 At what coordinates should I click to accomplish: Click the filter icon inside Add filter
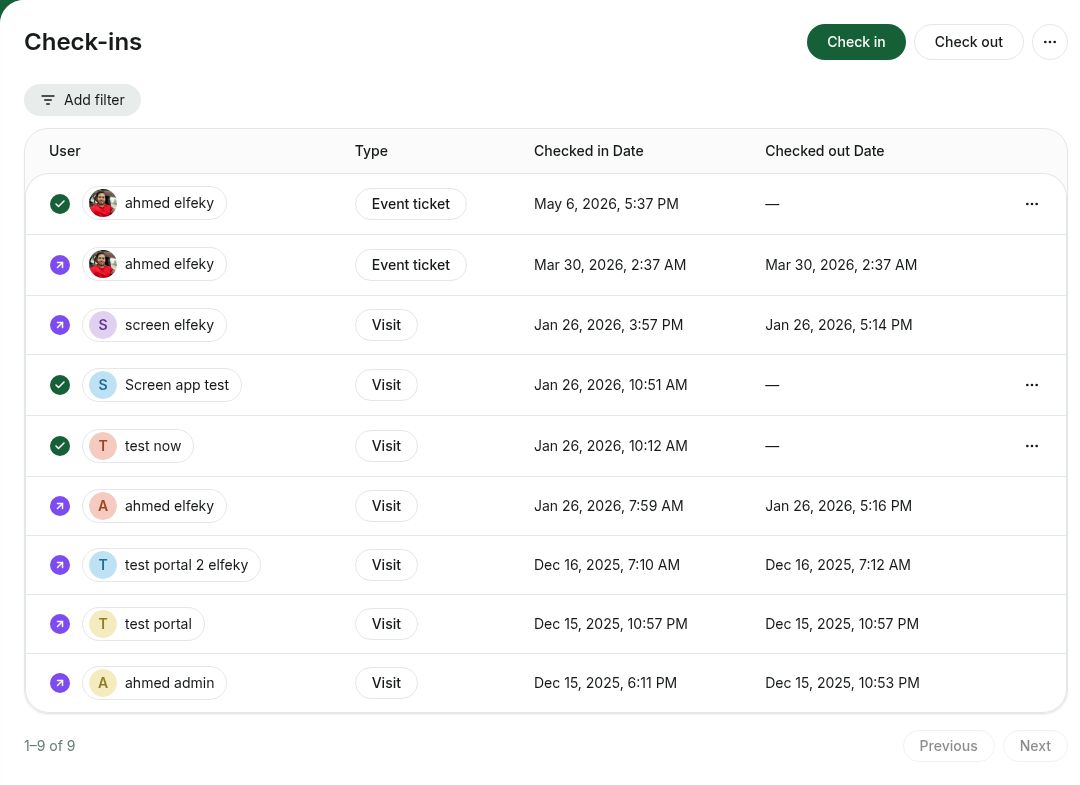48,101
